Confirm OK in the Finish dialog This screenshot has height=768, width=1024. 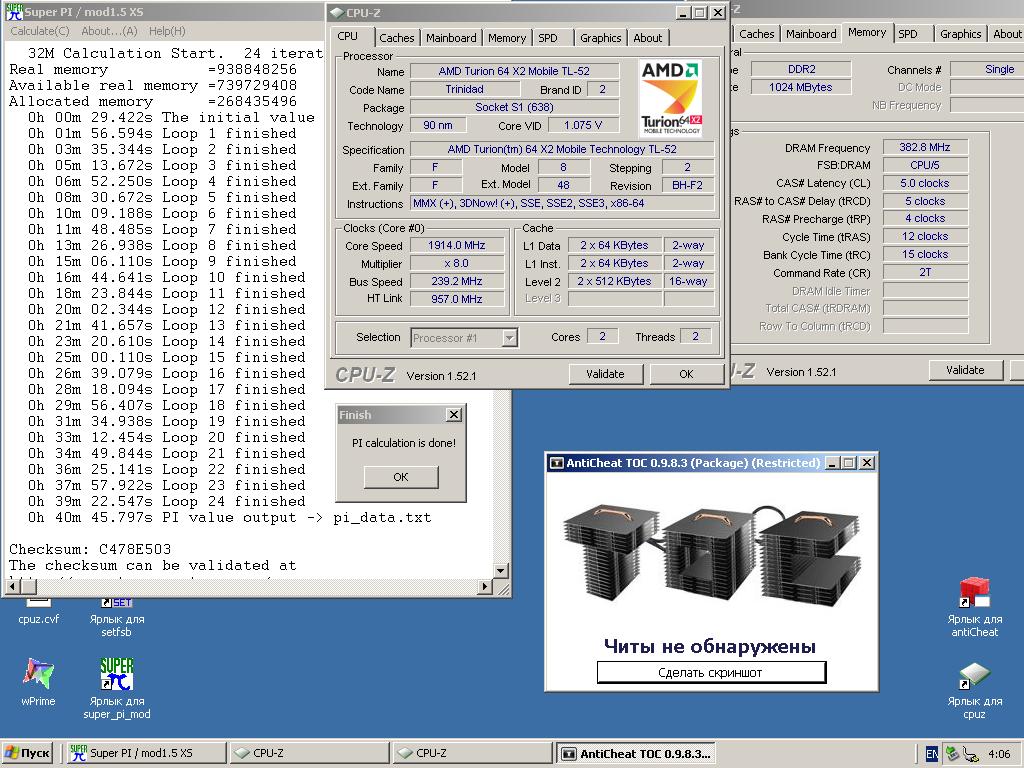click(x=401, y=477)
